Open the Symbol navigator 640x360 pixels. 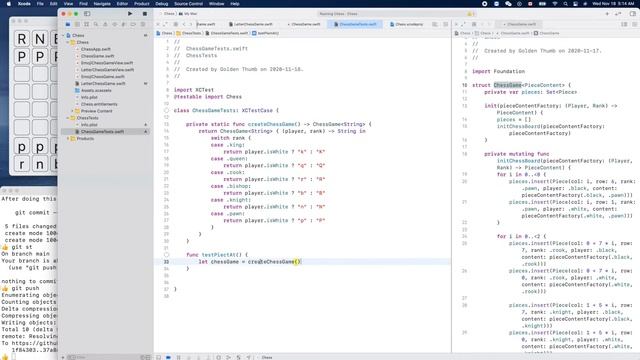pos(87,24)
